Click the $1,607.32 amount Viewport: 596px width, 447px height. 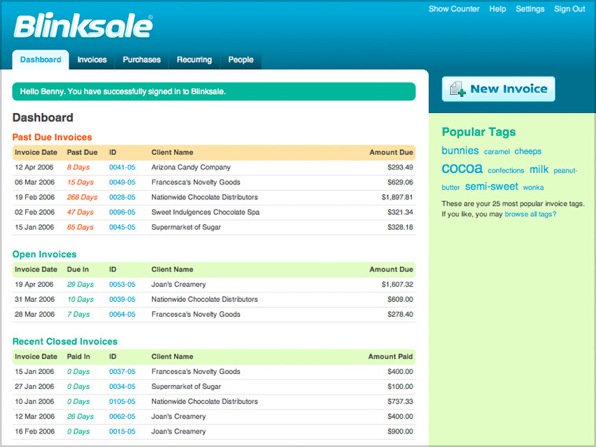397,284
